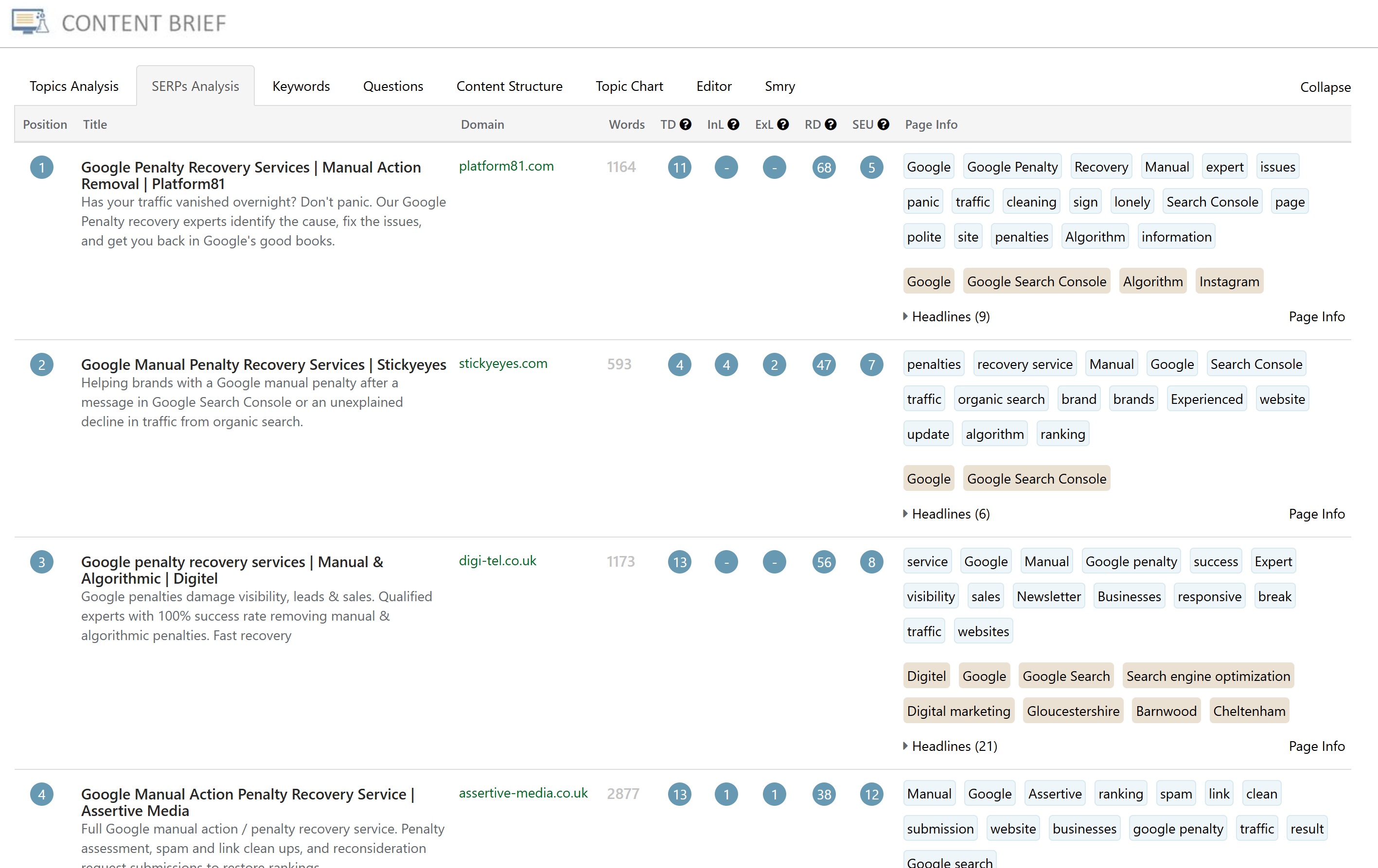Click the 'Newsletter' topic tag
The height and width of the screenshot is (868, 1378).
click(1049, 596)
